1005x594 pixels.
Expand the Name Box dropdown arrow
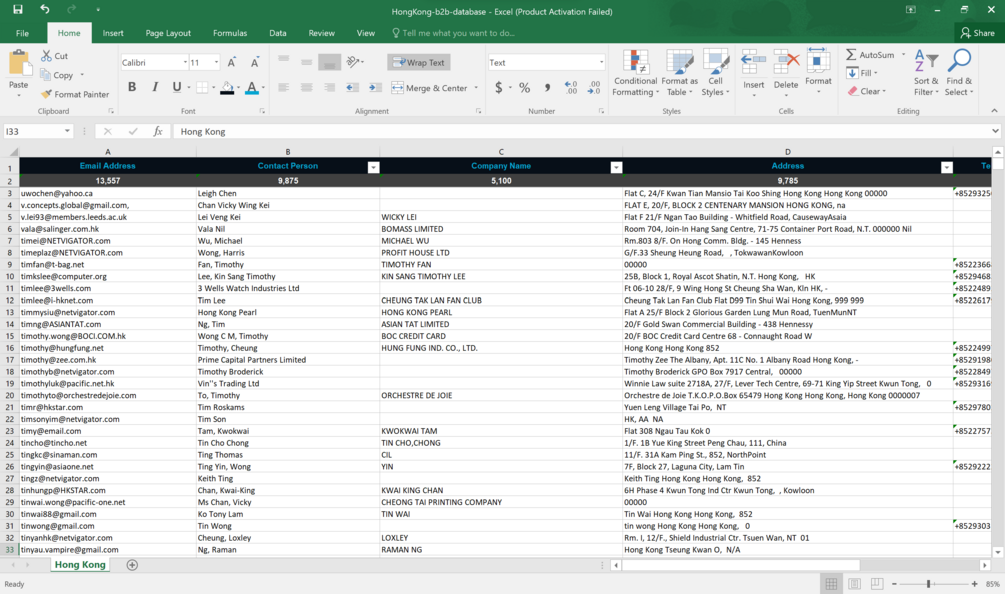pos(67,131)
